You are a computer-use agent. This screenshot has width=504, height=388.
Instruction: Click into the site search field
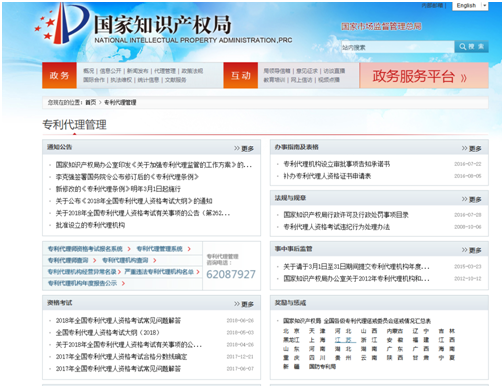click(398, 47)
